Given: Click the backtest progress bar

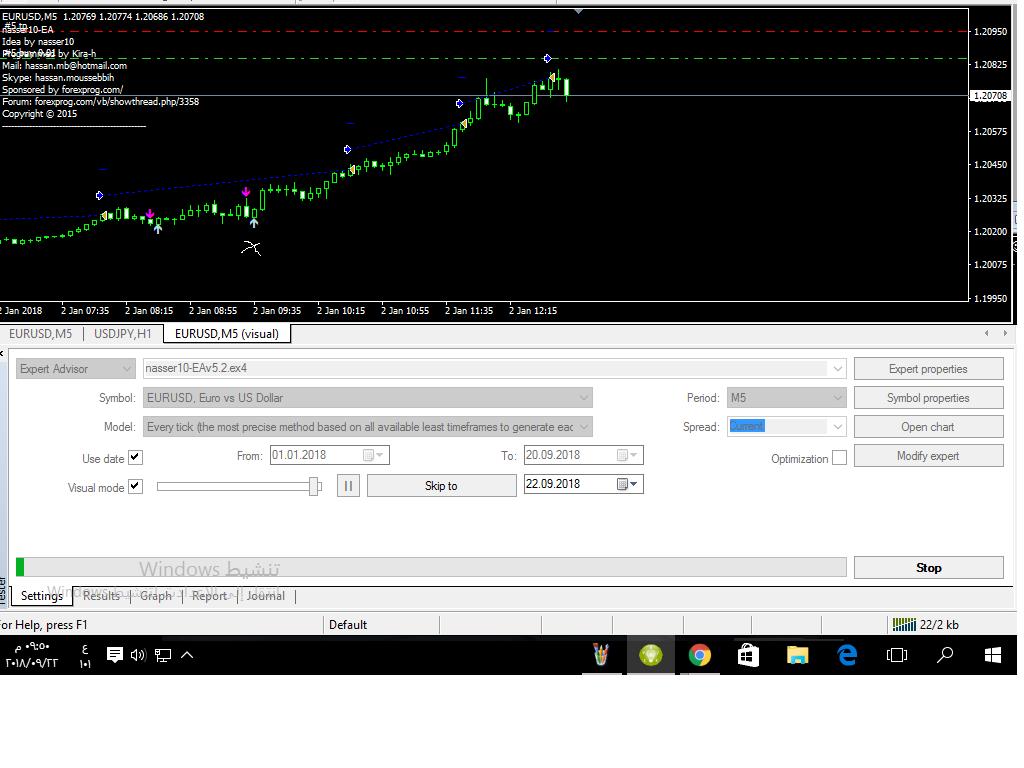Looking at the screenshot, I should pos(431,567).
